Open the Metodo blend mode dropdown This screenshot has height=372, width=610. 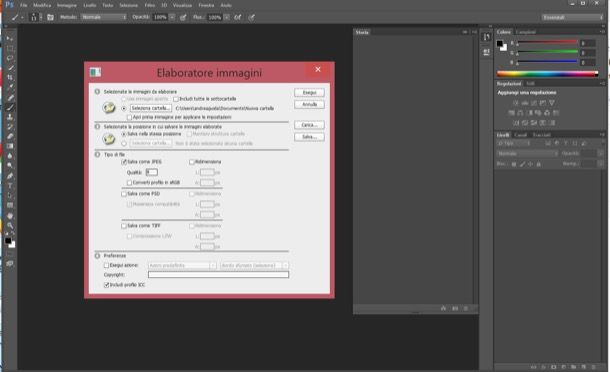pyautogui.click(x=104, y=17)
